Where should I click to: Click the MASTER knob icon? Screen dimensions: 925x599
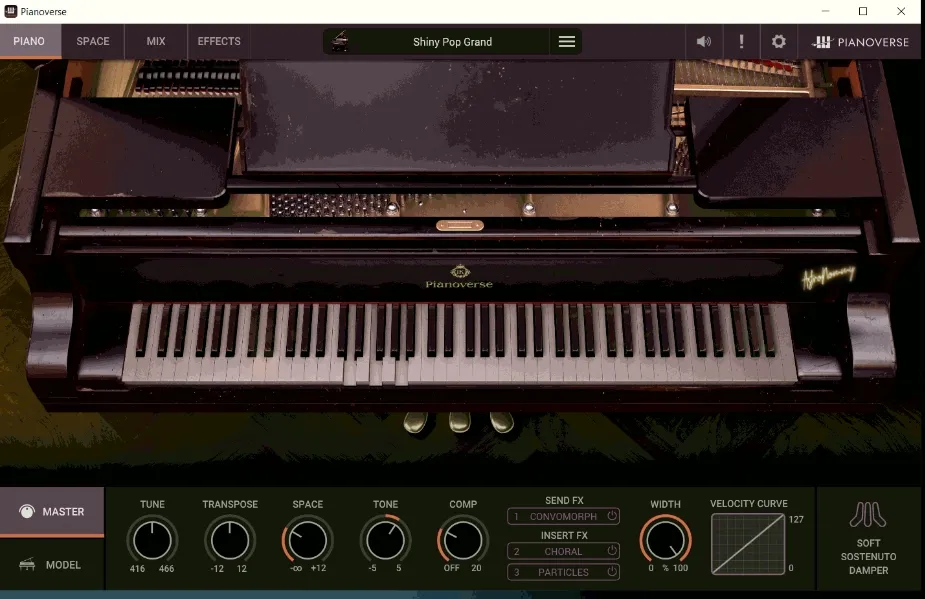[27, 511]
